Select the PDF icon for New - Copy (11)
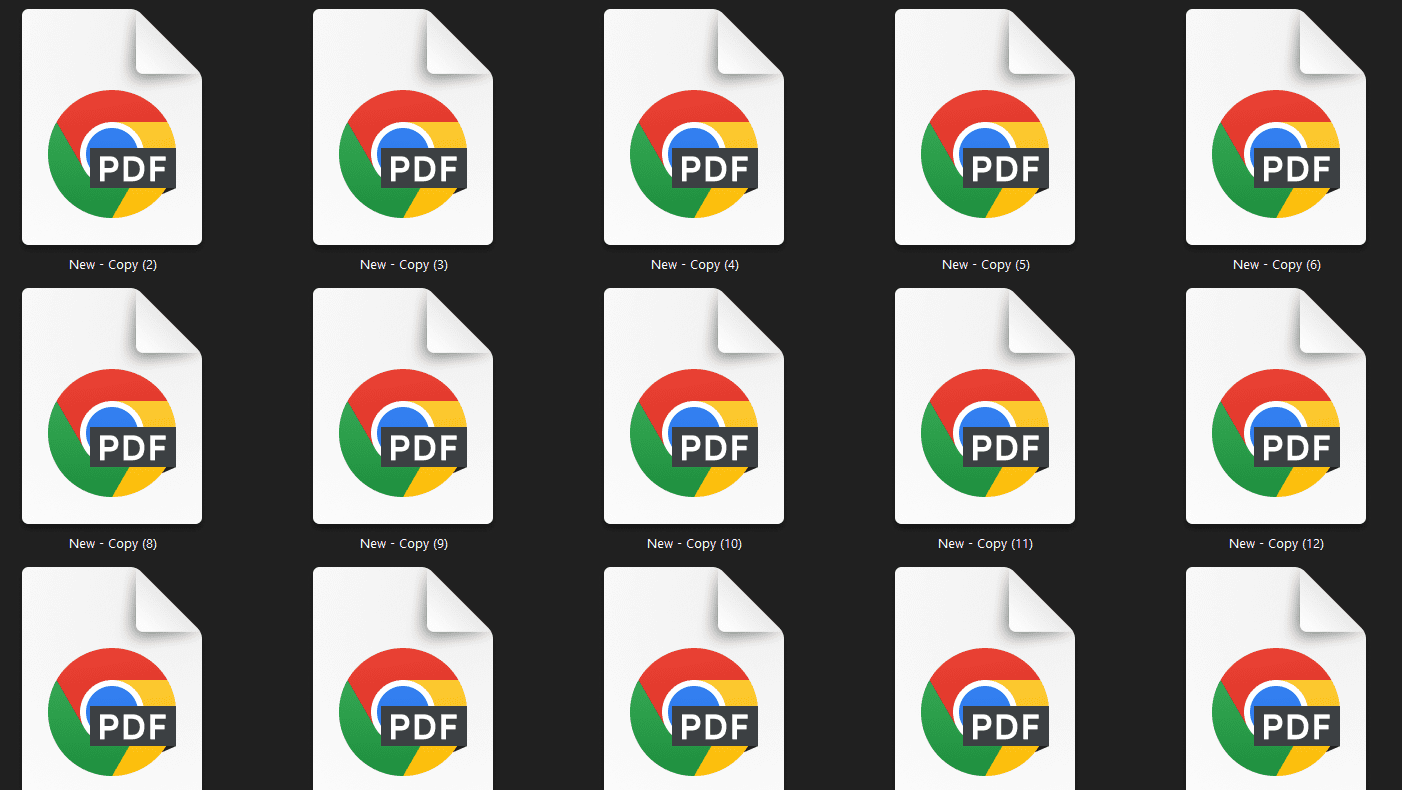Image resolution: width=1402 pixels, height=790 pixels. [x=985, y=406]
